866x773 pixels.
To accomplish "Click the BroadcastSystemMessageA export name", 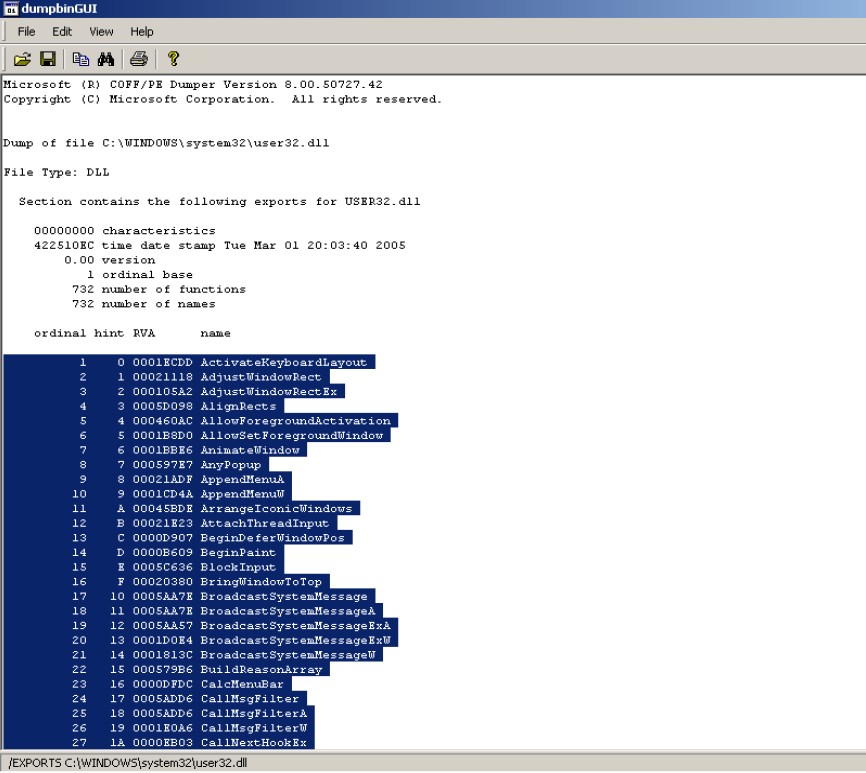I will point(288,611).
